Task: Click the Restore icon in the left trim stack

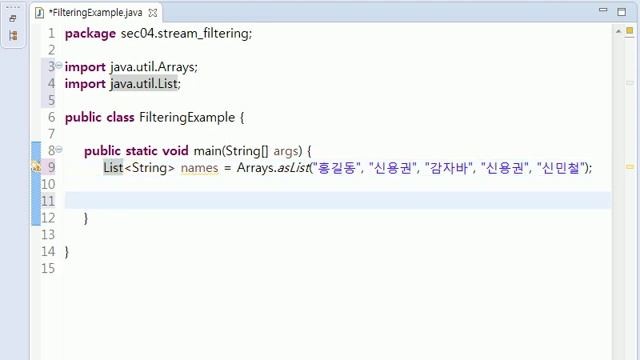Action: pyautogui.click(x=13, y=18)
